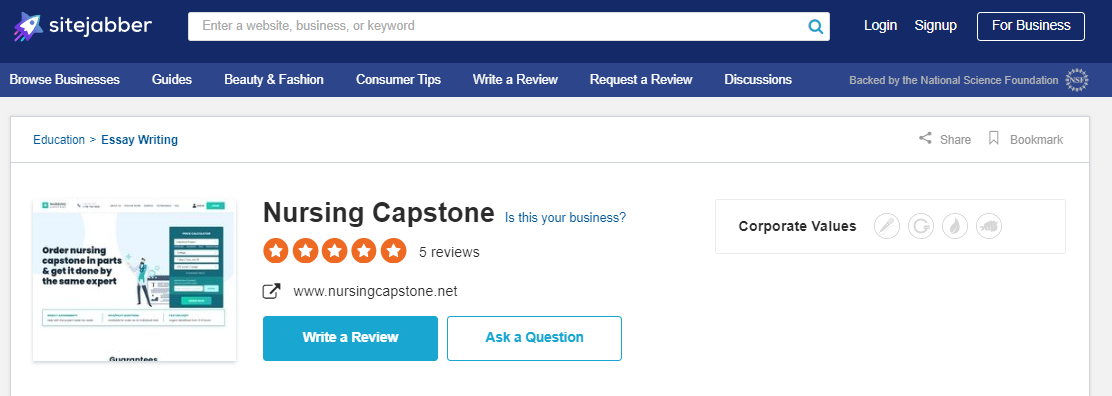Select Discussions in the navigation bar

coord(758,79)
